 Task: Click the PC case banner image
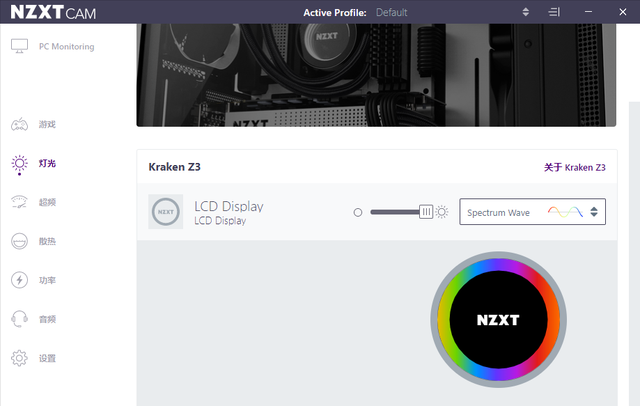376,75
